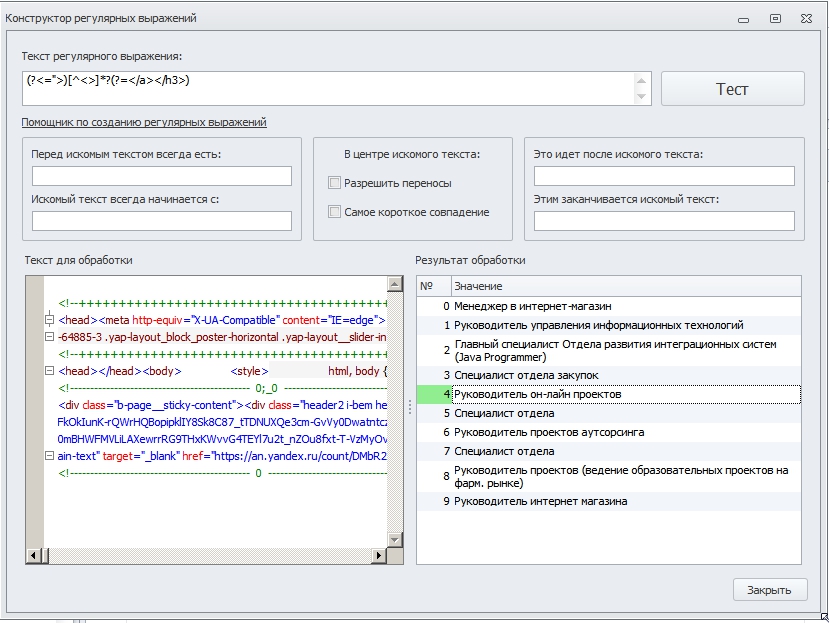Click the code line starting with '0mBHWFMVLiLAXewrr'
Image resolution: width=829 pixels, height=623 pixels.
(x=222, y=439)
